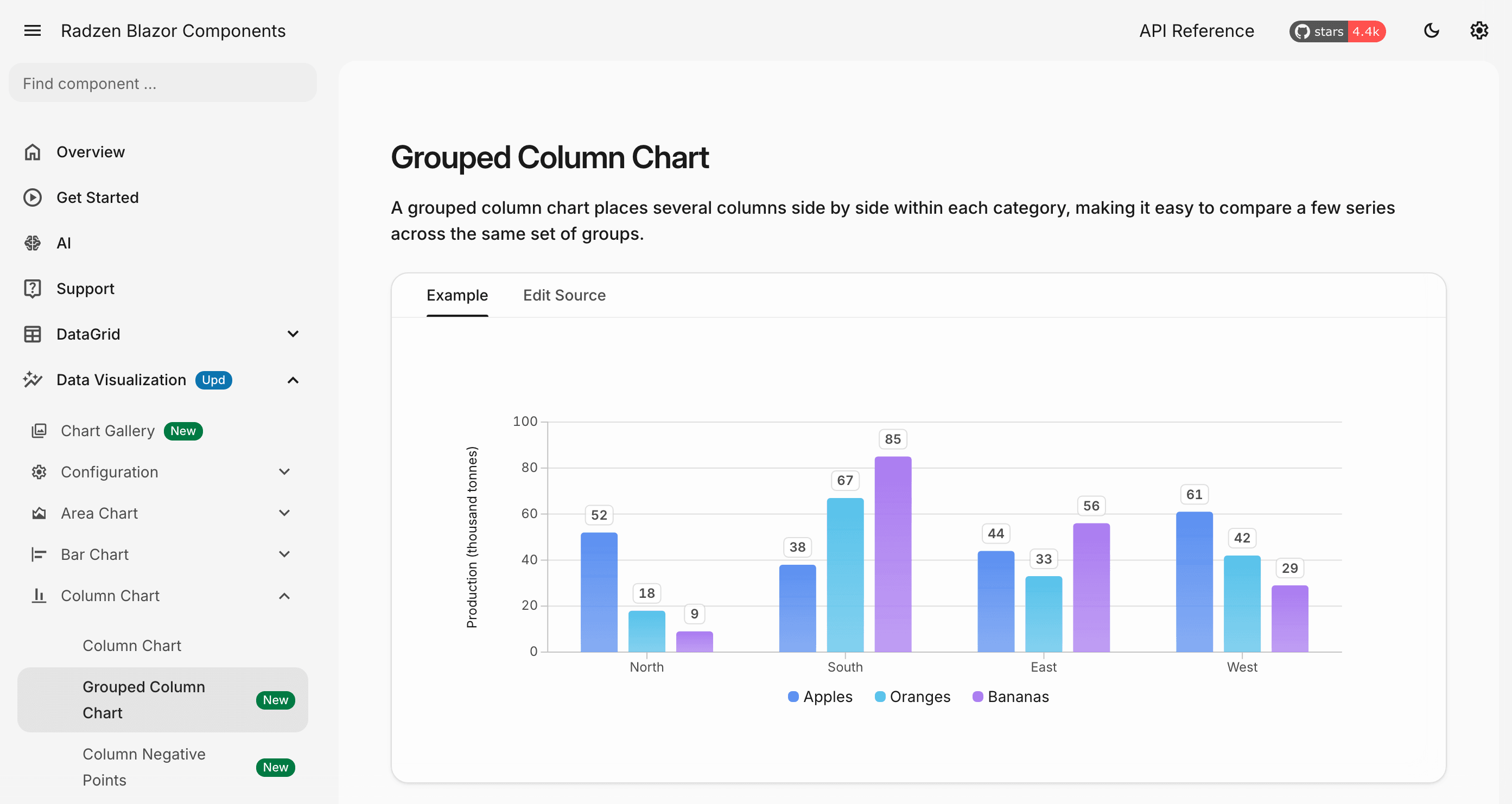Expand the DataGrid section chevron
Image resolution: width=1512 pixels, height=804 pixels.
(x=293, y=334)
